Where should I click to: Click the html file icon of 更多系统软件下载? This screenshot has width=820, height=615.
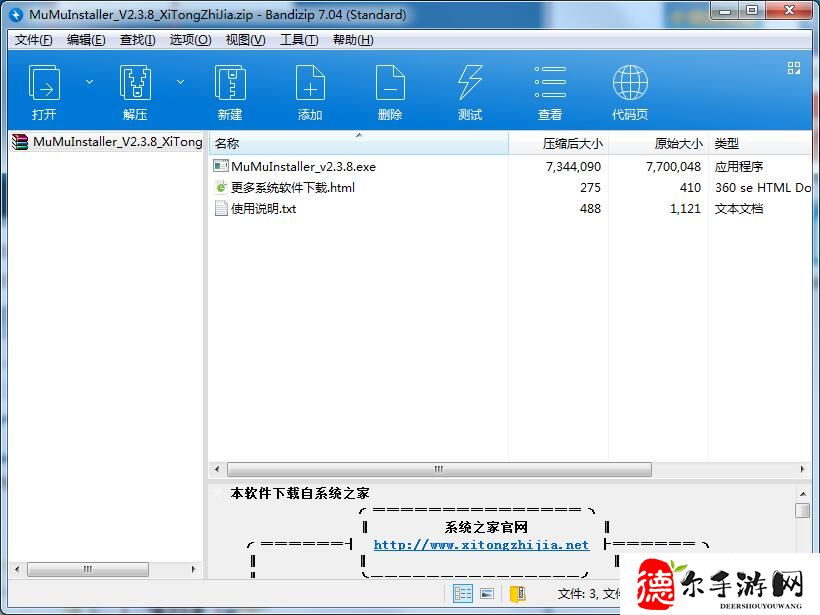221,187
